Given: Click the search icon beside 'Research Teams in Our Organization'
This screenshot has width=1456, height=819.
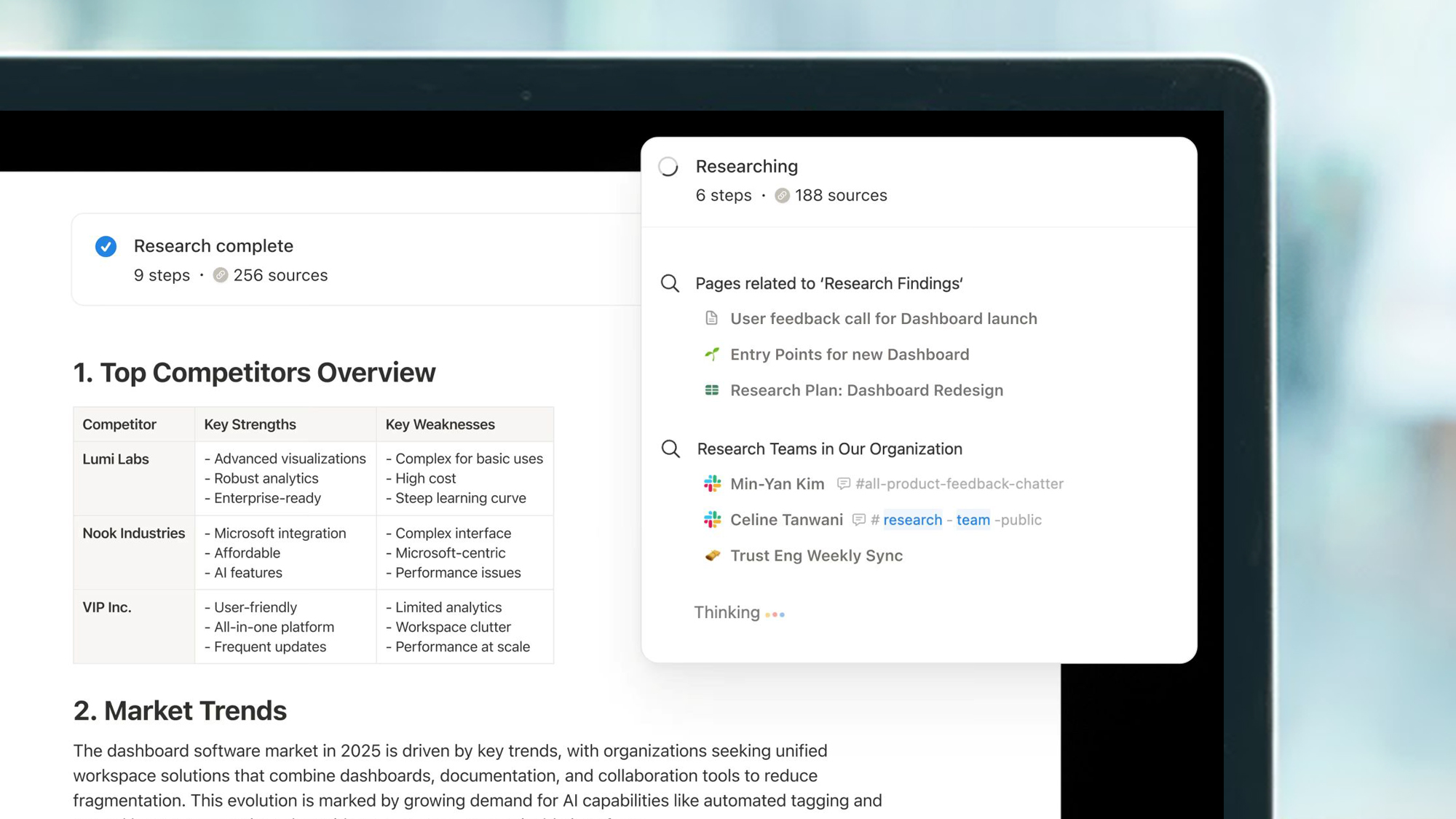Looking at the screenshot, I should click(670, 449).
